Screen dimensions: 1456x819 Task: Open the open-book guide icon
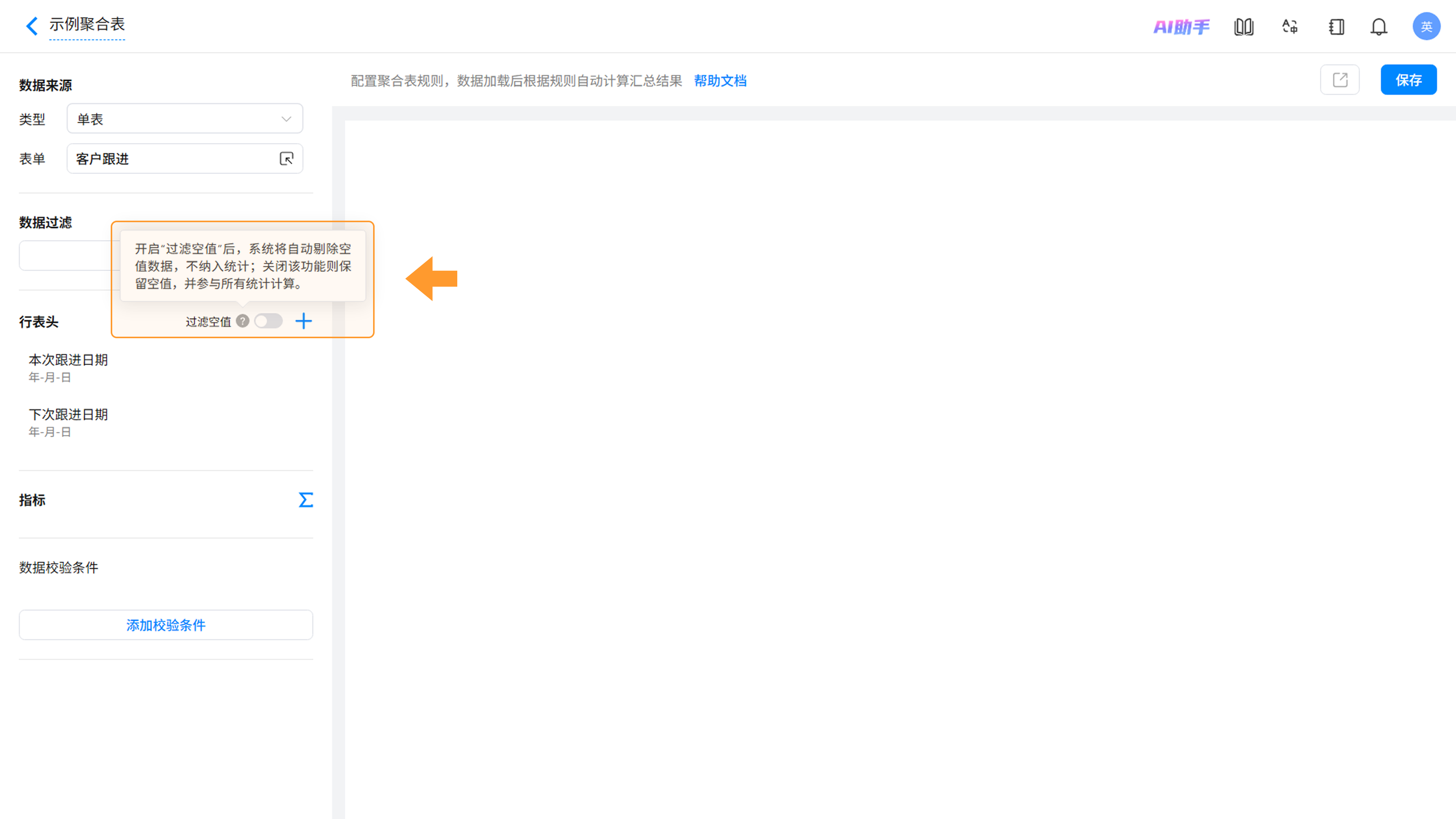click(x=1244, y=27)
